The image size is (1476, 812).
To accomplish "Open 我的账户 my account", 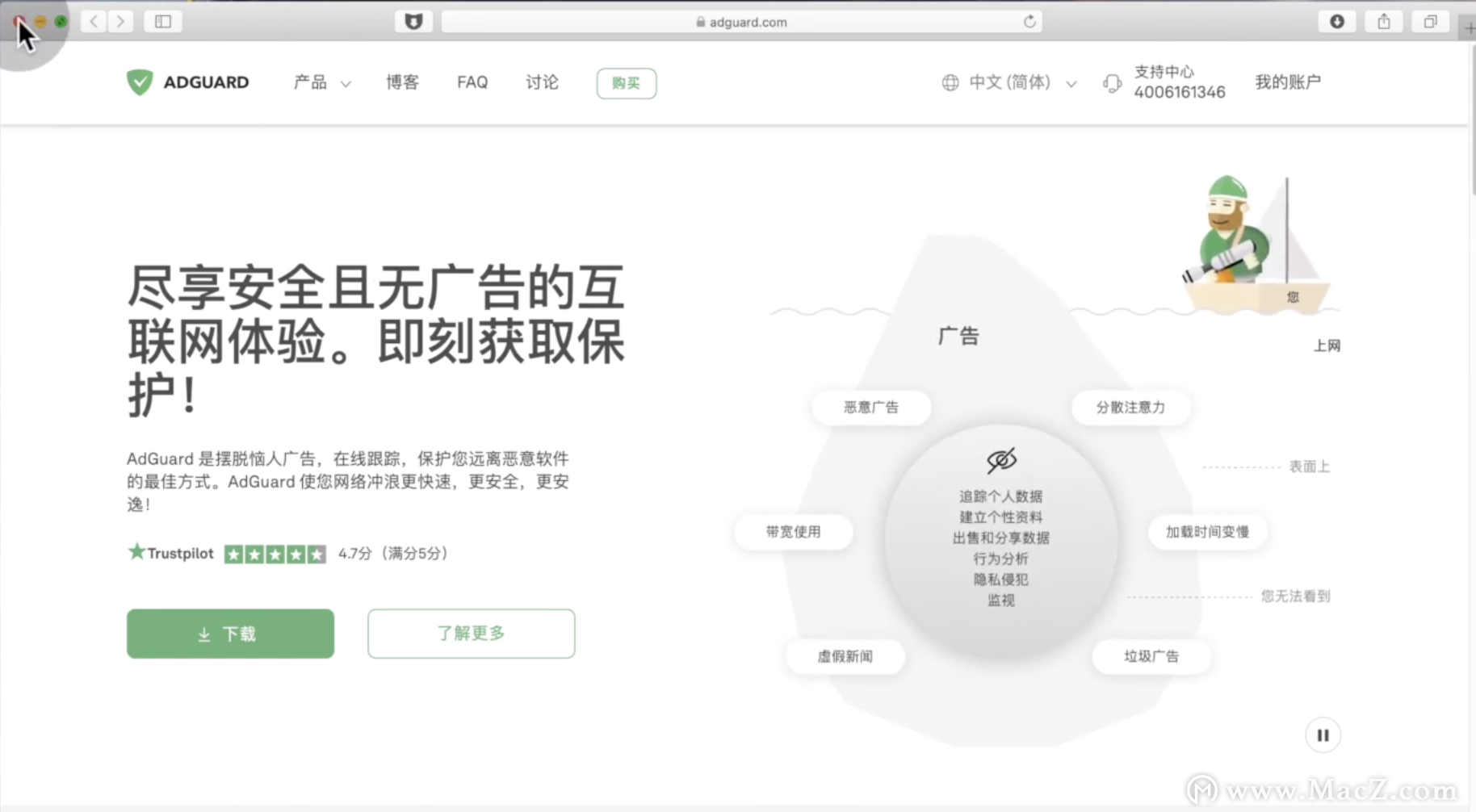I will click(x=1288, y=82).
